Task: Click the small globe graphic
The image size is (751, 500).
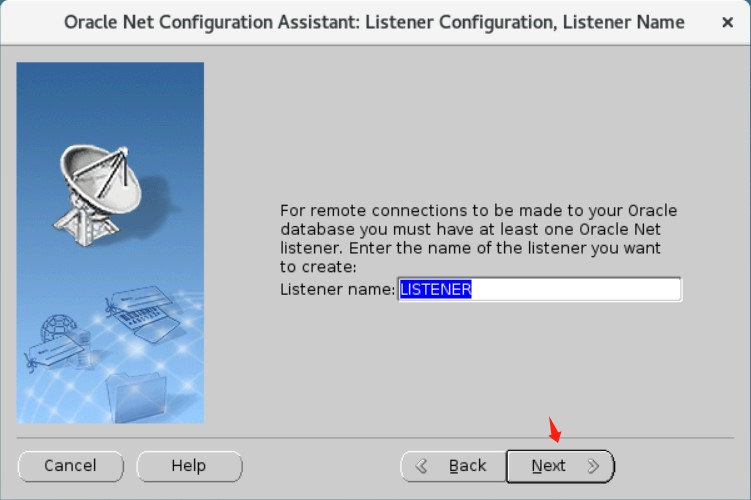Action: (57, 327)
